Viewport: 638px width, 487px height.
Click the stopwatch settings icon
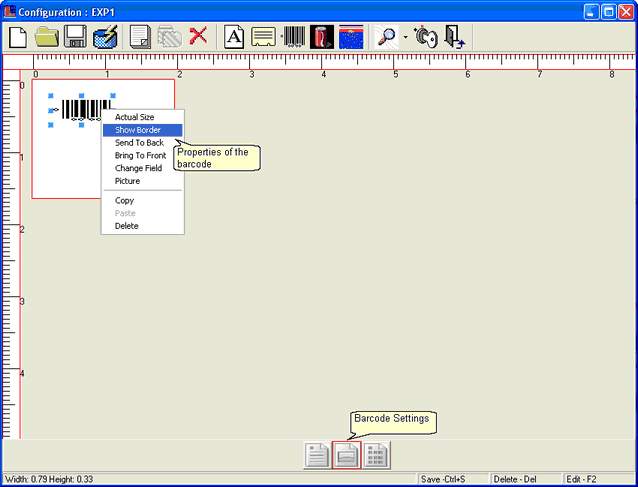click(x=426, y=37)
